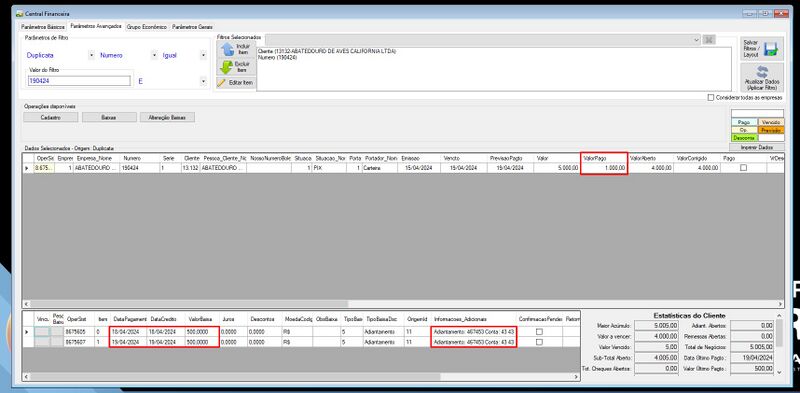Click the grey X button beside filter combo

pos(709,39)
